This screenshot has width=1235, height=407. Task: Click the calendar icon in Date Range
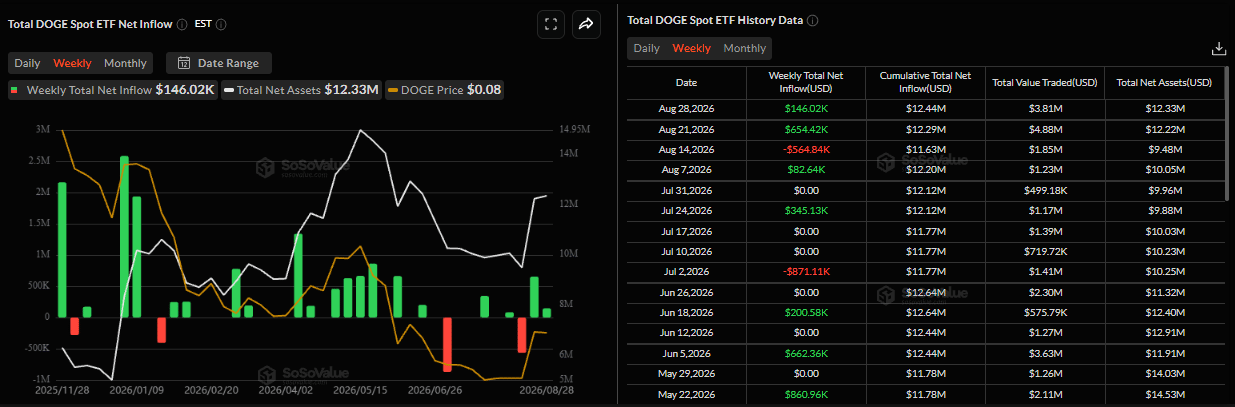(184, 63)
